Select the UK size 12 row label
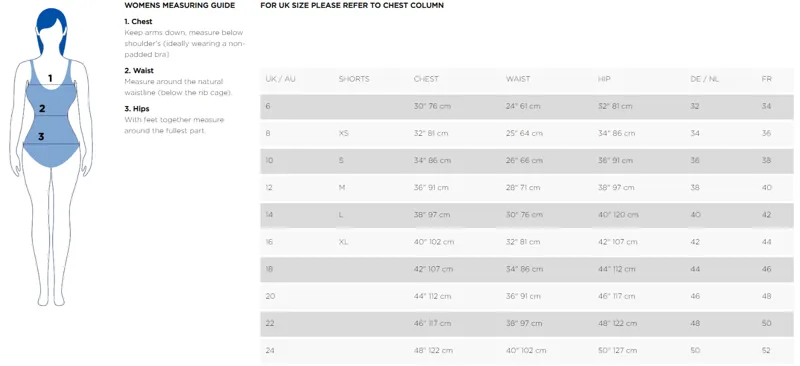Viewport: 800px width, 366px height. [x=269, y=187]
